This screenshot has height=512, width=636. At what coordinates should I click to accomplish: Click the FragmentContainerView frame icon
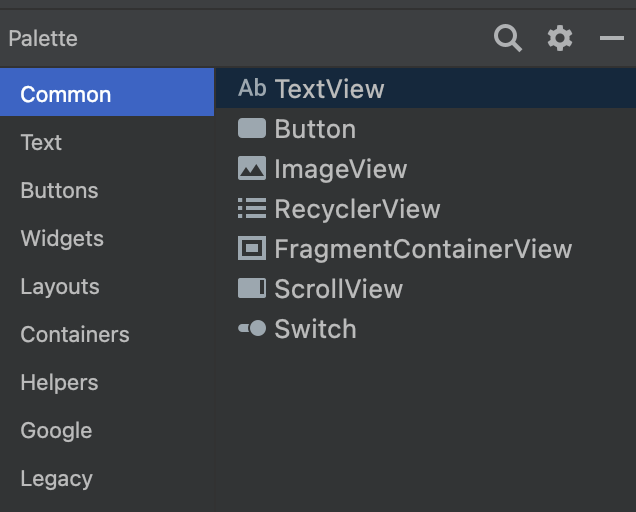[x=252, y=248]
